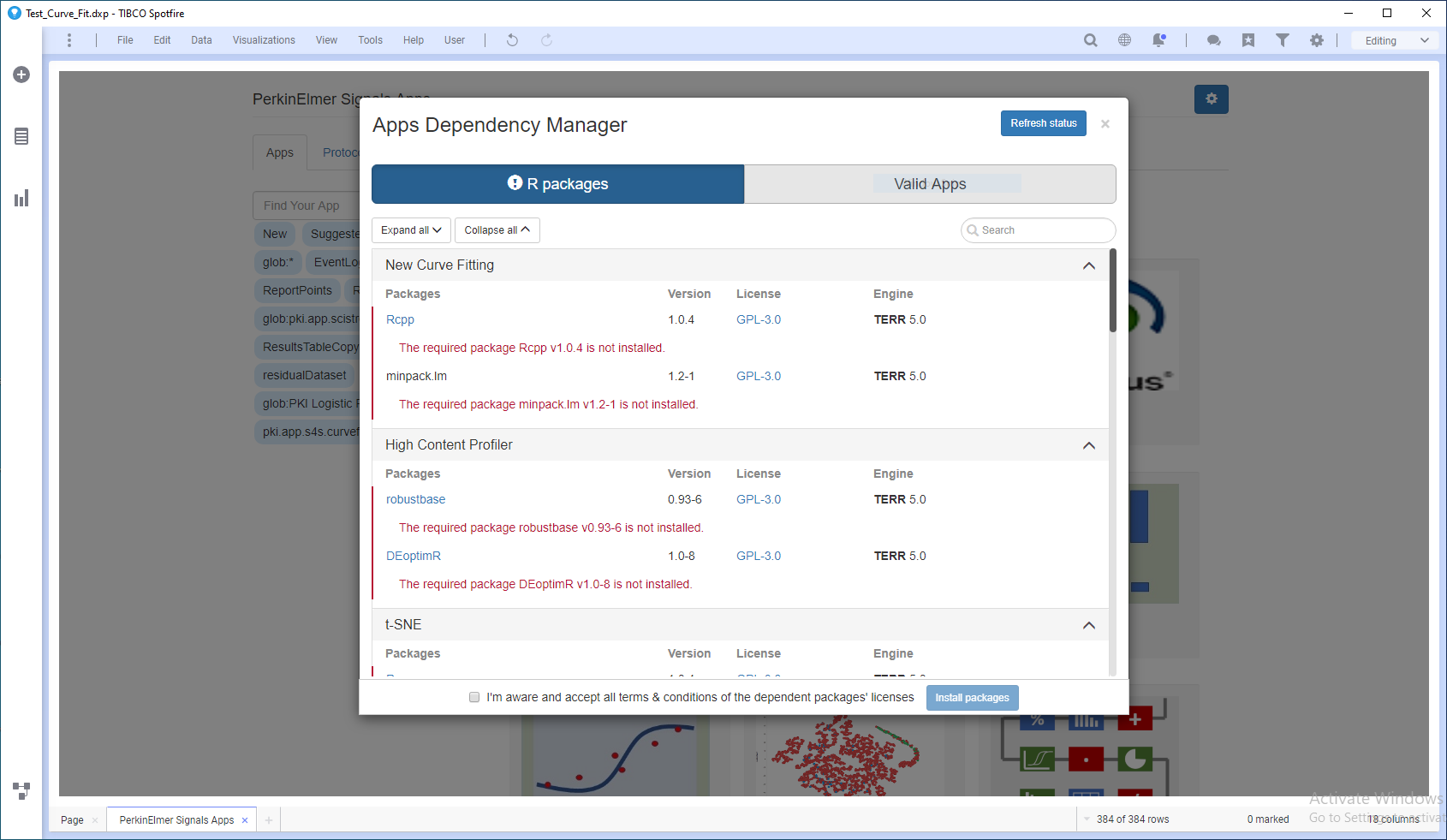Open the Tools menu
Viewport: 1447px width, 840px height.
pyautogui.click(x=370, y=40)
